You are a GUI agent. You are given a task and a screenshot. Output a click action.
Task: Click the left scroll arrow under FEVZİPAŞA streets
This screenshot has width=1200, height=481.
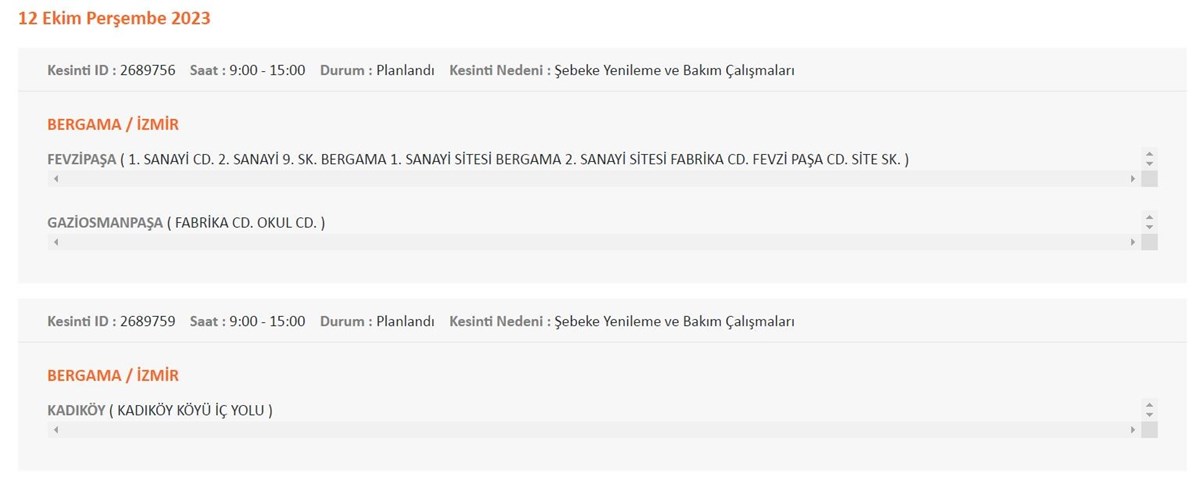pyautogui.click(x=55, y=178)
